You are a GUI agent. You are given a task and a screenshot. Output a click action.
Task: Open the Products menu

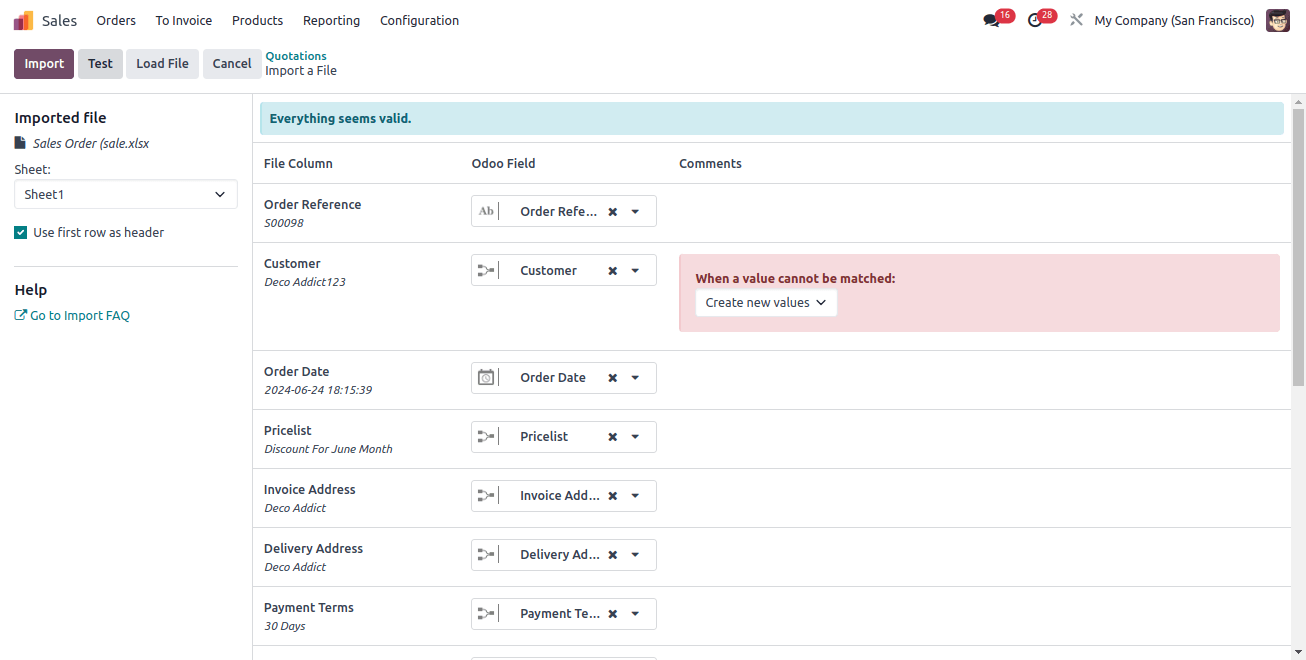(257, 20)
